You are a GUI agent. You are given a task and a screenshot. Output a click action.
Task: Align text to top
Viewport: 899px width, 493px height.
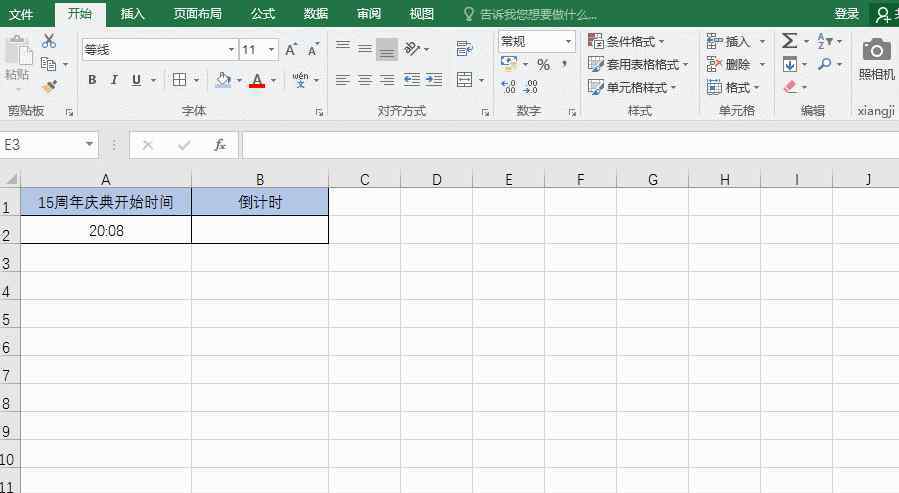tap(343, 48)
